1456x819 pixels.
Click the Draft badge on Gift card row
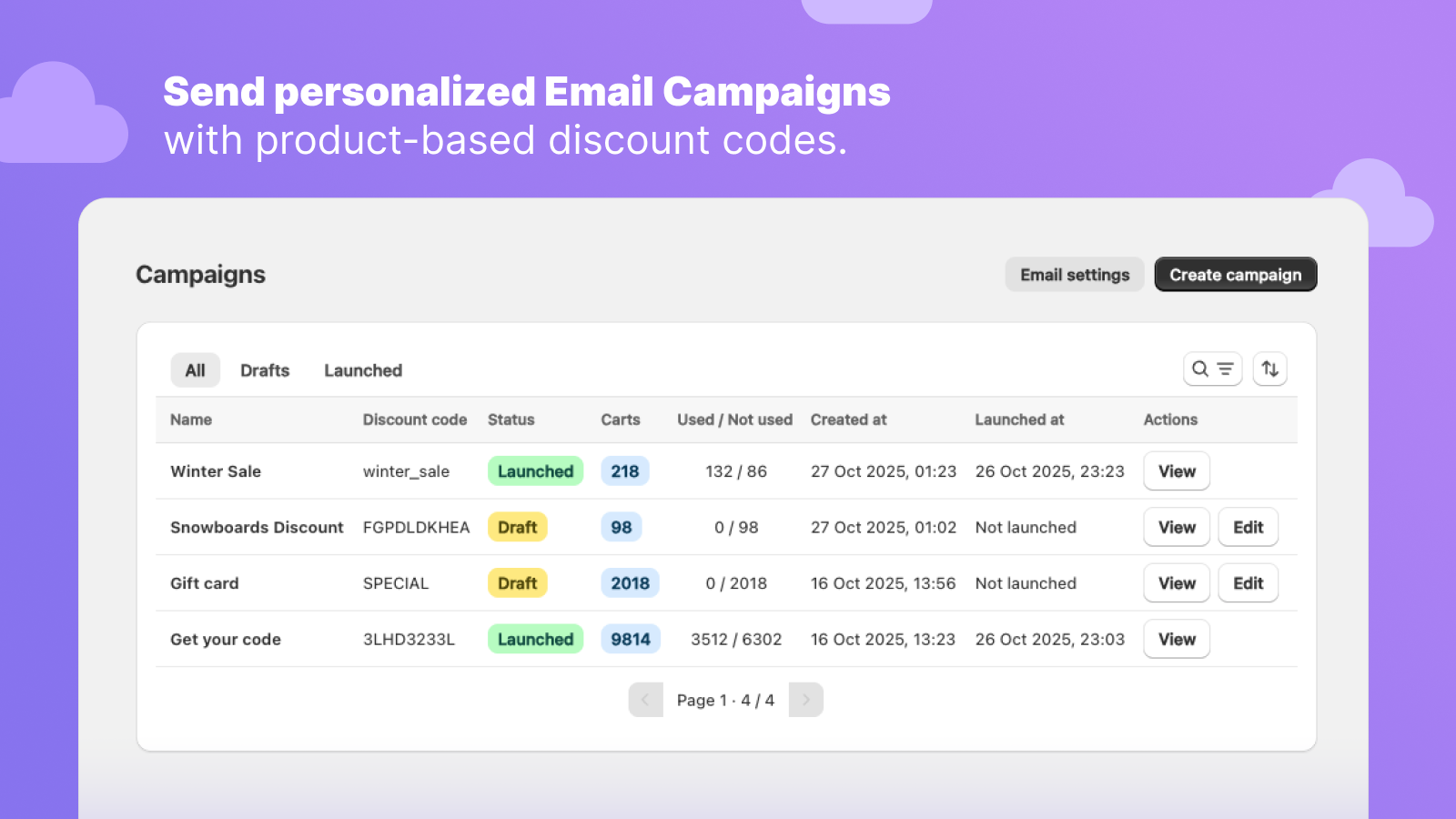(x=517, y=582)
